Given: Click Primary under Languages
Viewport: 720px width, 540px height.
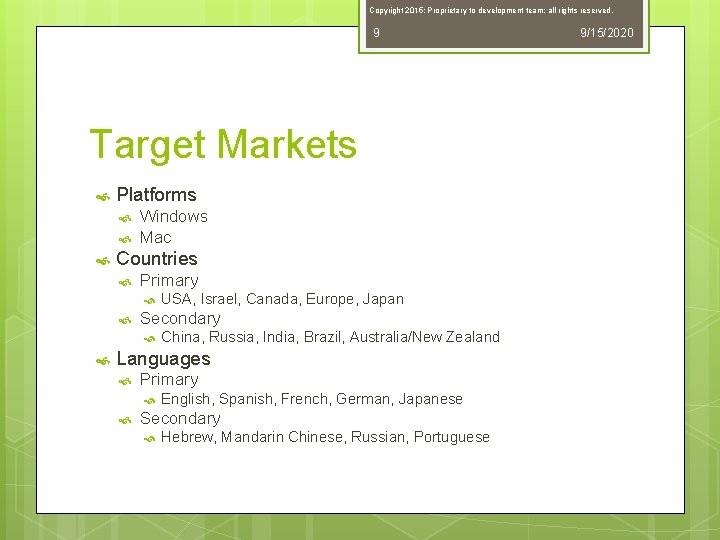Looking at the screenshot, I should tap(169, 380).
